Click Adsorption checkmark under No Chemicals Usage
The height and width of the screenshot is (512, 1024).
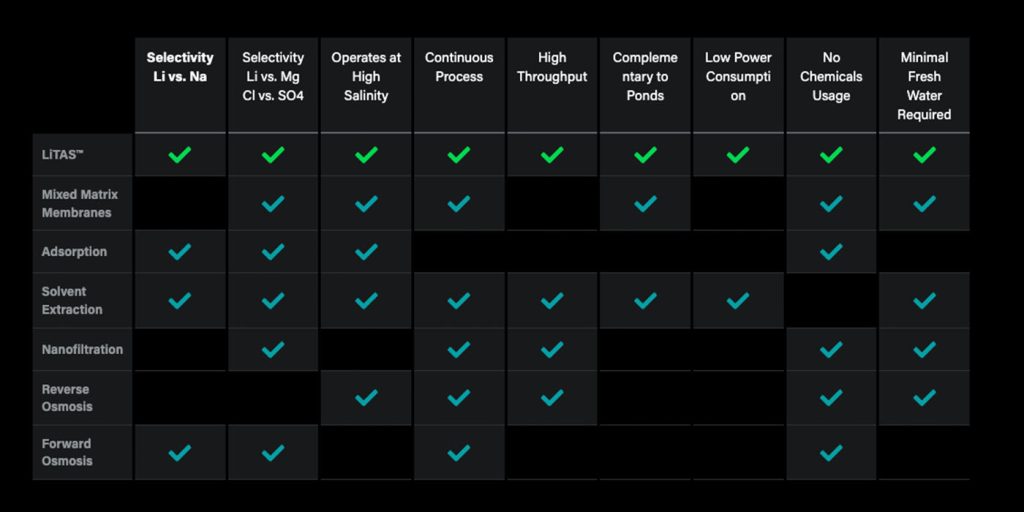pos(831,252)
